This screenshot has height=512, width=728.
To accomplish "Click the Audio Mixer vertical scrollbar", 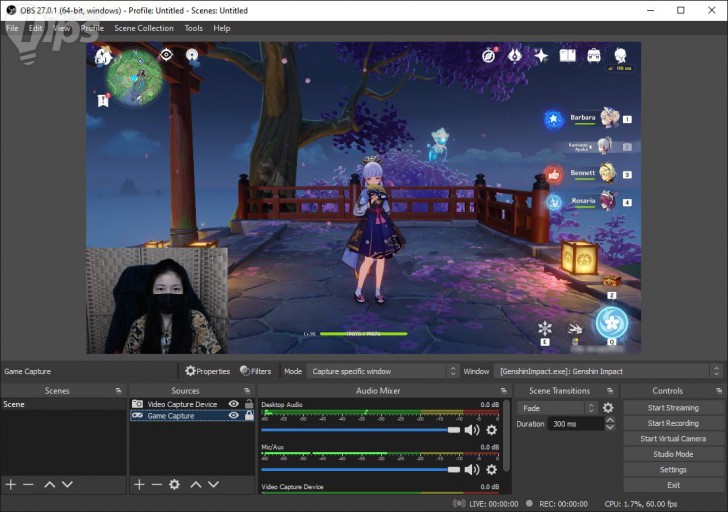I will coord(507,436).
